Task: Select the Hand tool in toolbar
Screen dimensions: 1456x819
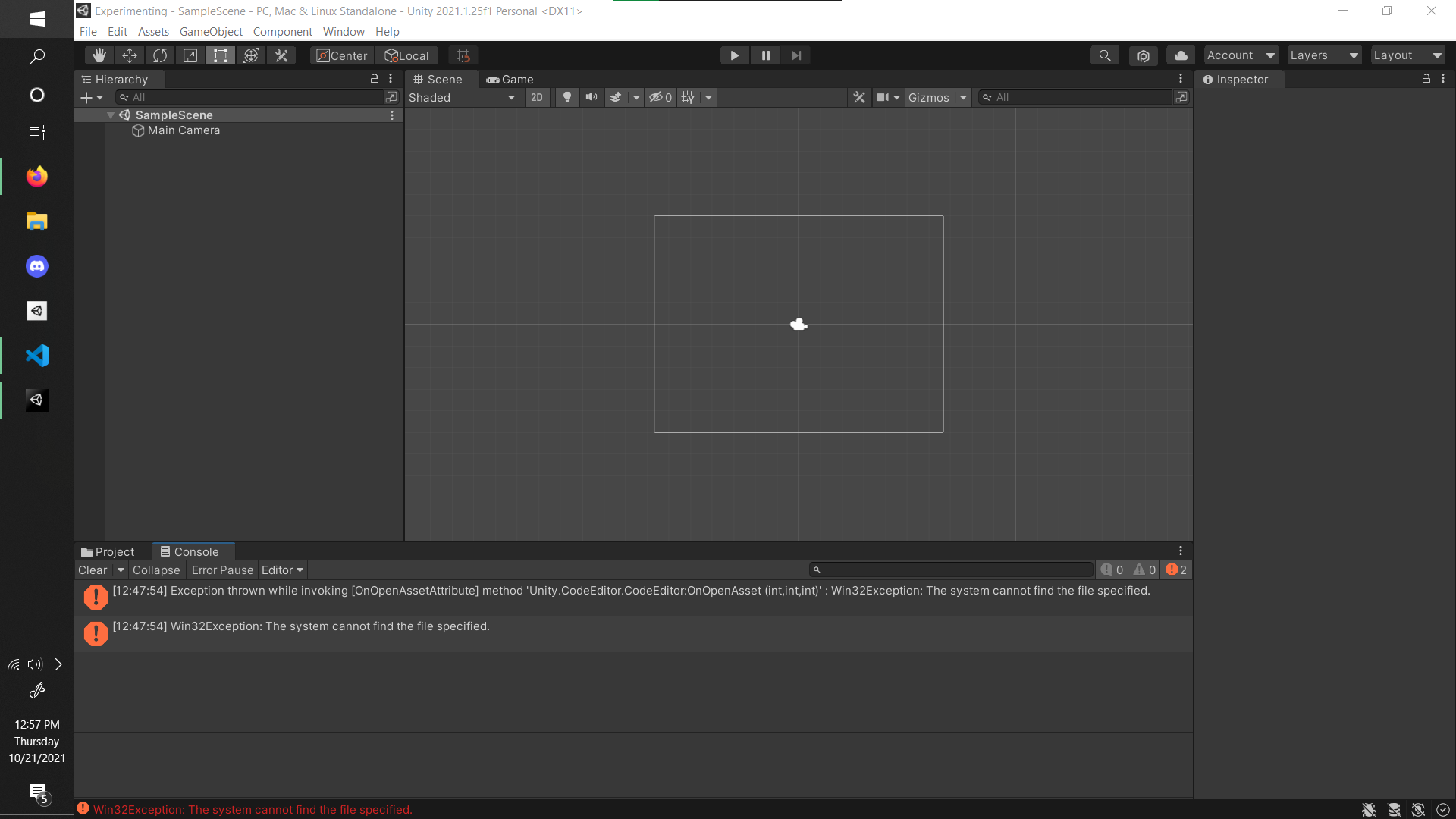Action: [99, 55]
